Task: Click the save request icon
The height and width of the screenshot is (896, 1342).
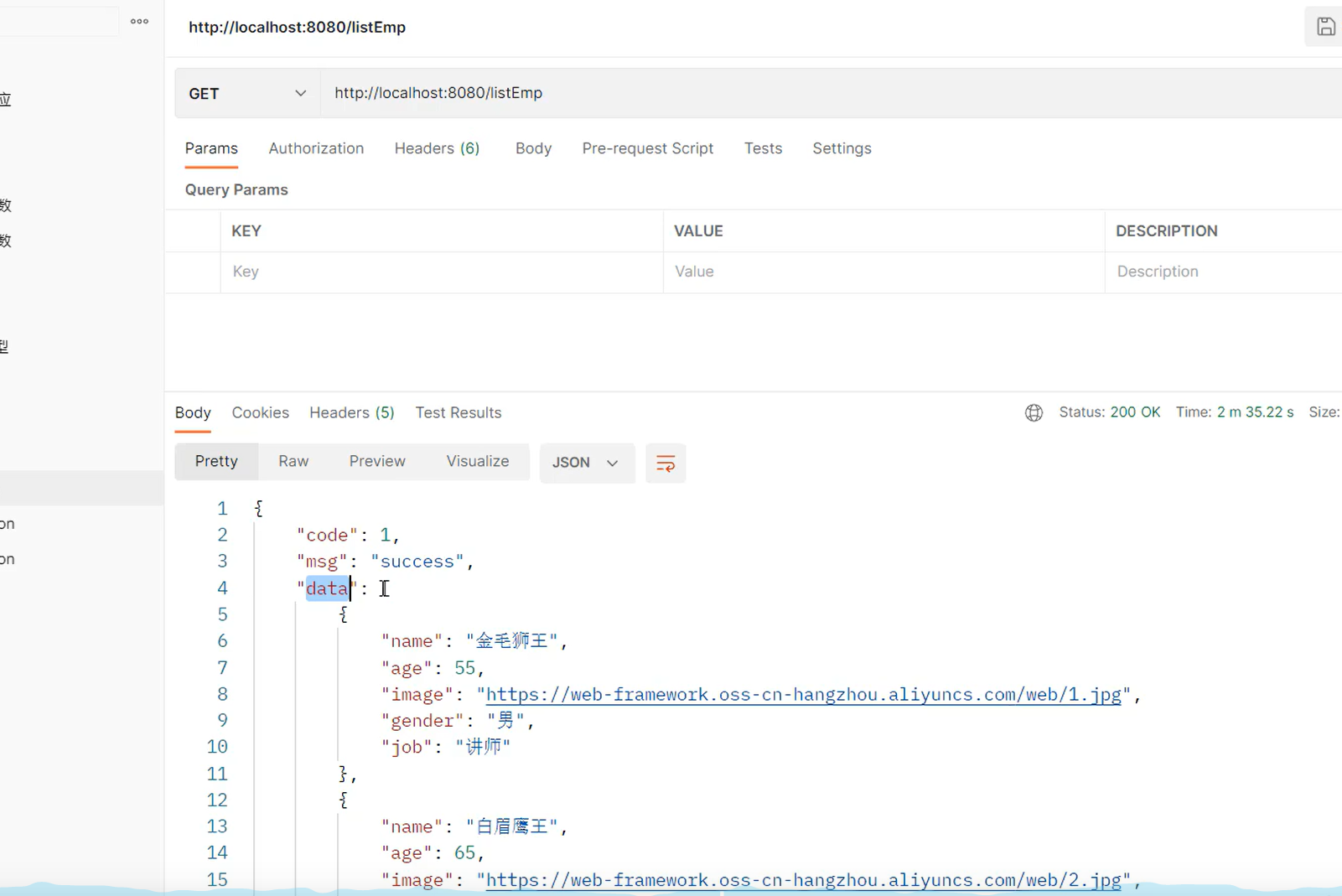Action: click(1325, 27)
